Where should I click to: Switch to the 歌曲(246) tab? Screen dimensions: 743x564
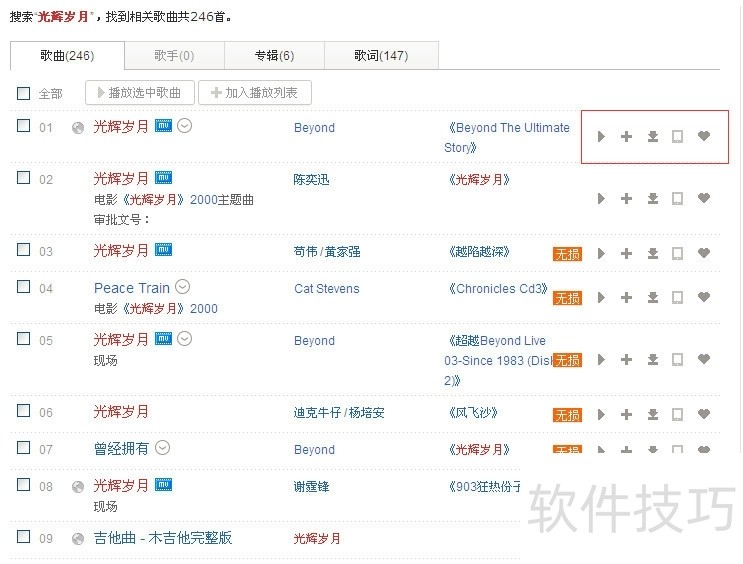click(x=67, y=55)
